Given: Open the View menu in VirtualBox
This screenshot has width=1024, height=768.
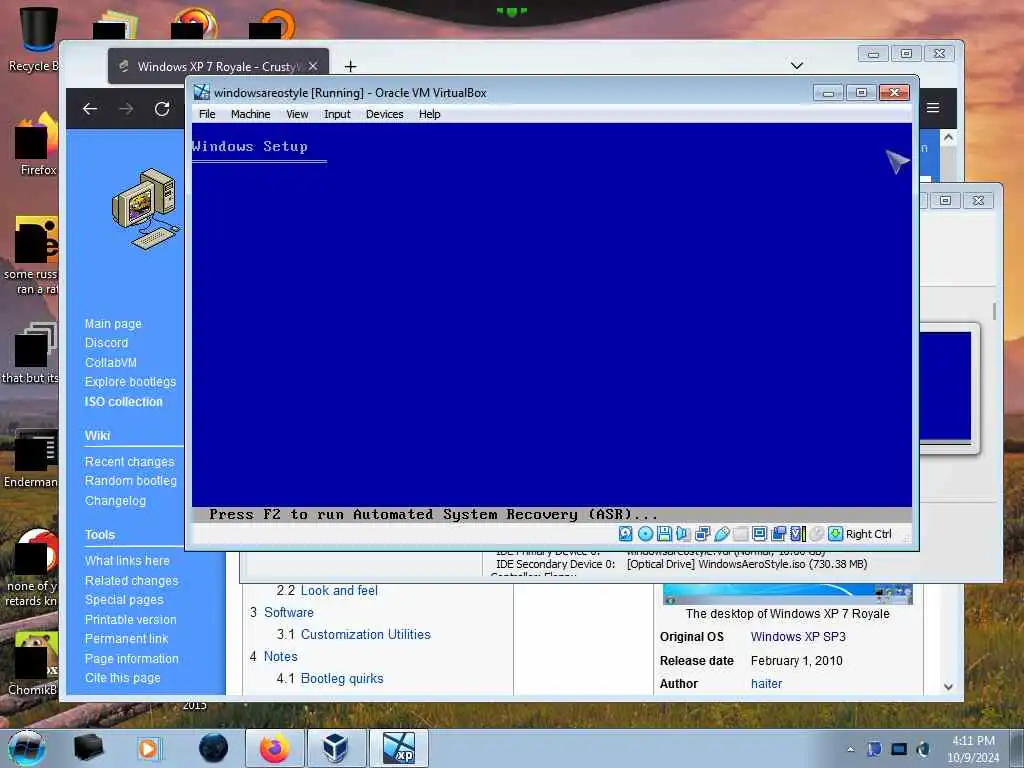Looking at the screenshot, I should 296,114.
